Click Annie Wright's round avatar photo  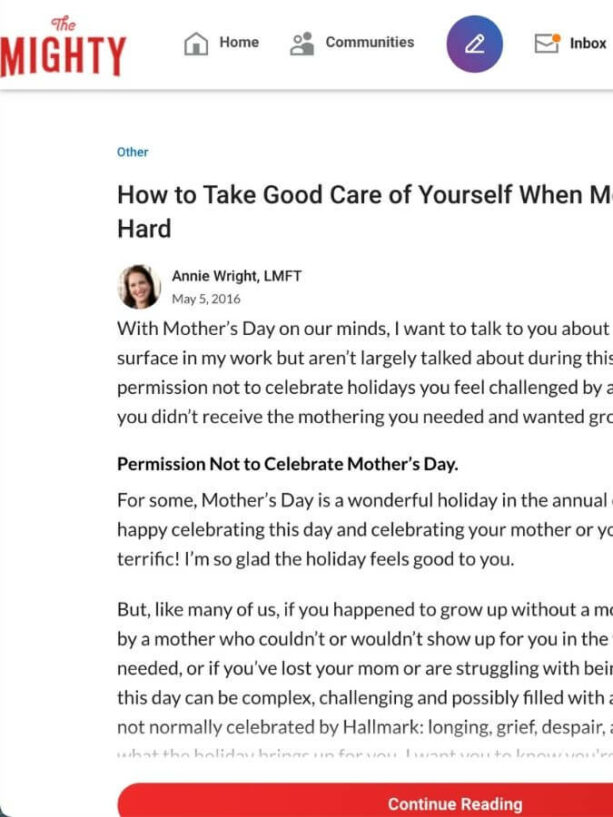point(139,287)
